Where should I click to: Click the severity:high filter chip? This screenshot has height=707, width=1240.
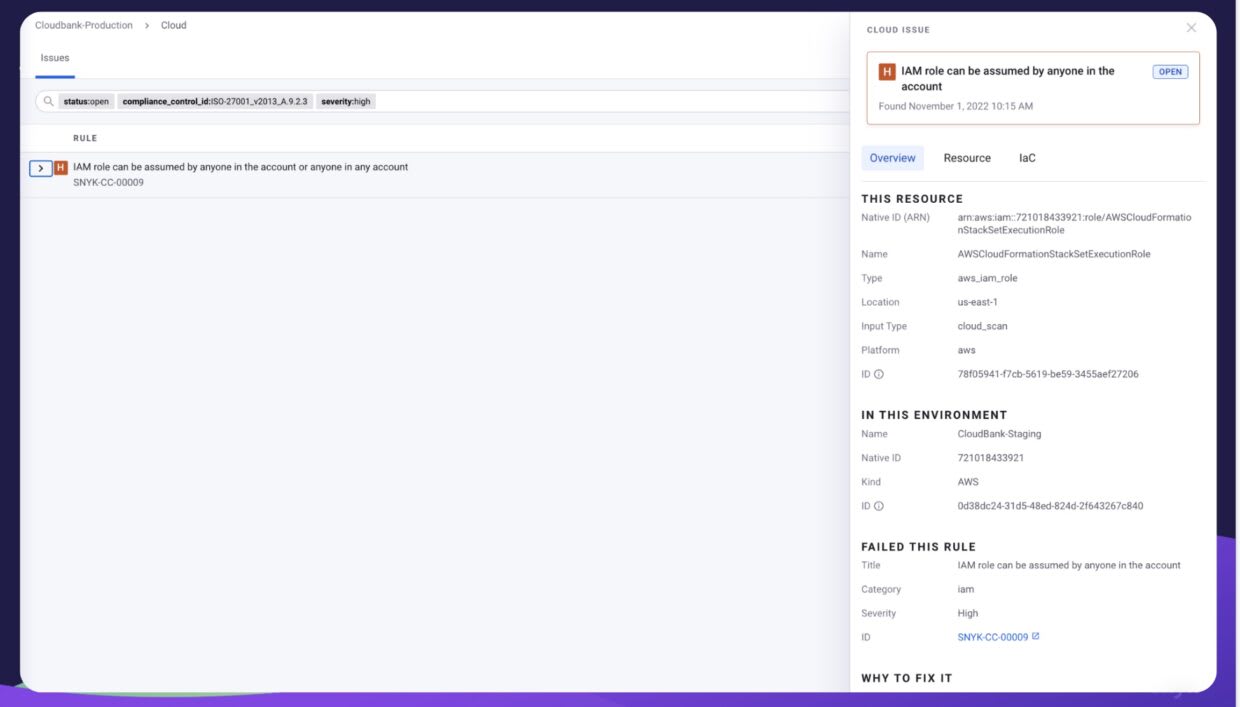346,102
